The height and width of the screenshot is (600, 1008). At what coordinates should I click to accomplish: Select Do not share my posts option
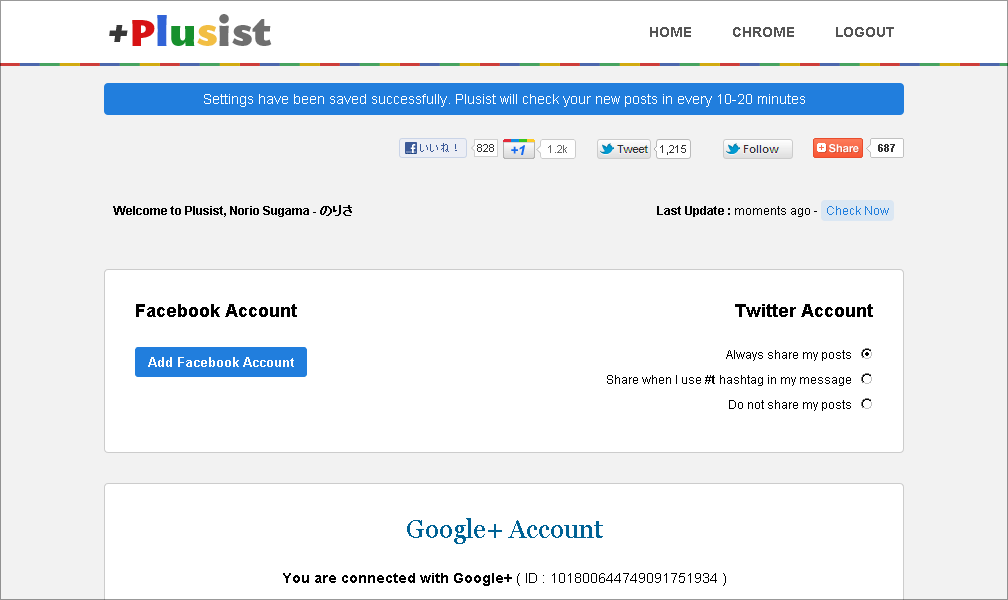click(867, 404)
